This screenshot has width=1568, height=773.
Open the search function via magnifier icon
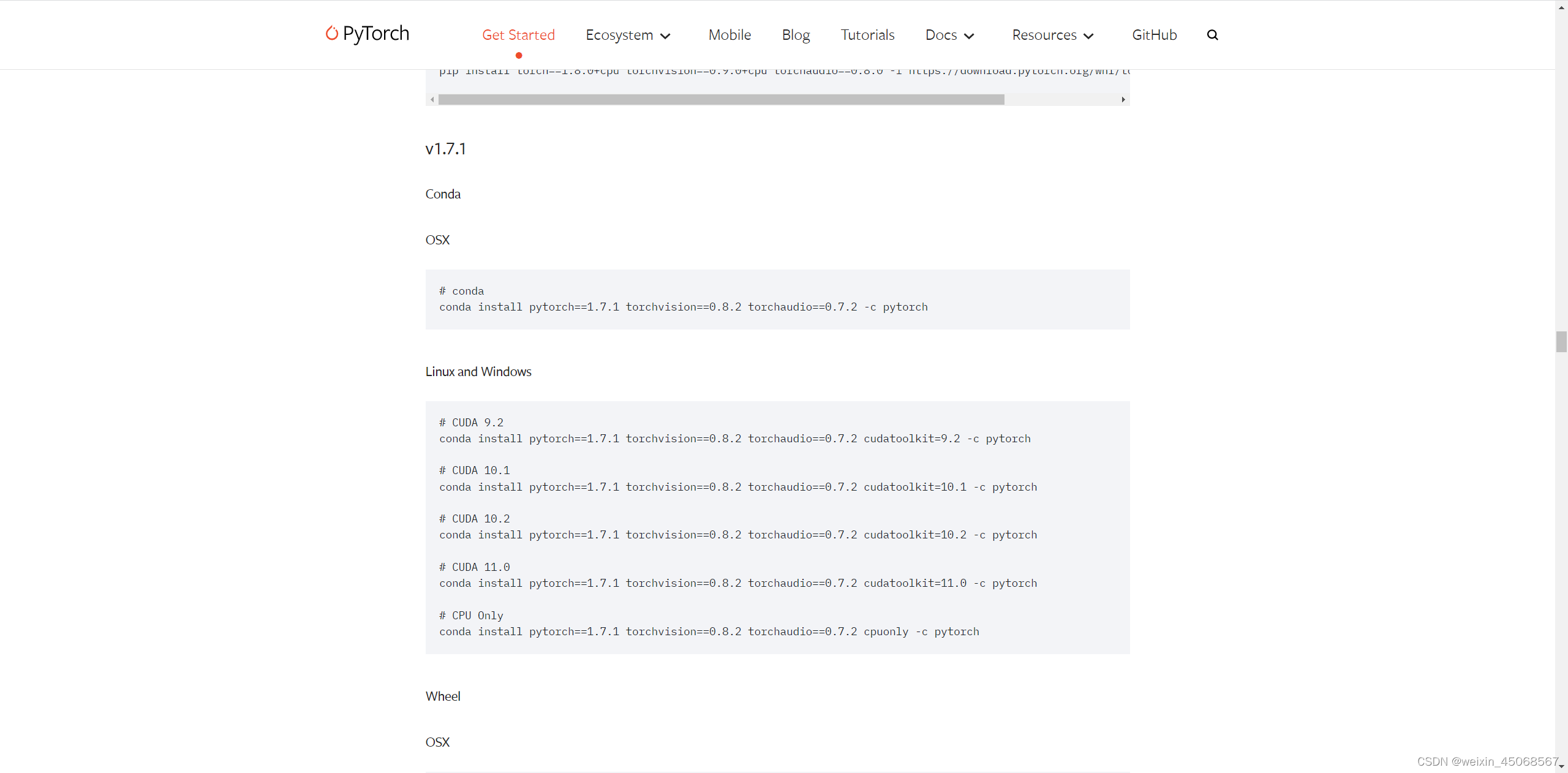click(1213, 35)
